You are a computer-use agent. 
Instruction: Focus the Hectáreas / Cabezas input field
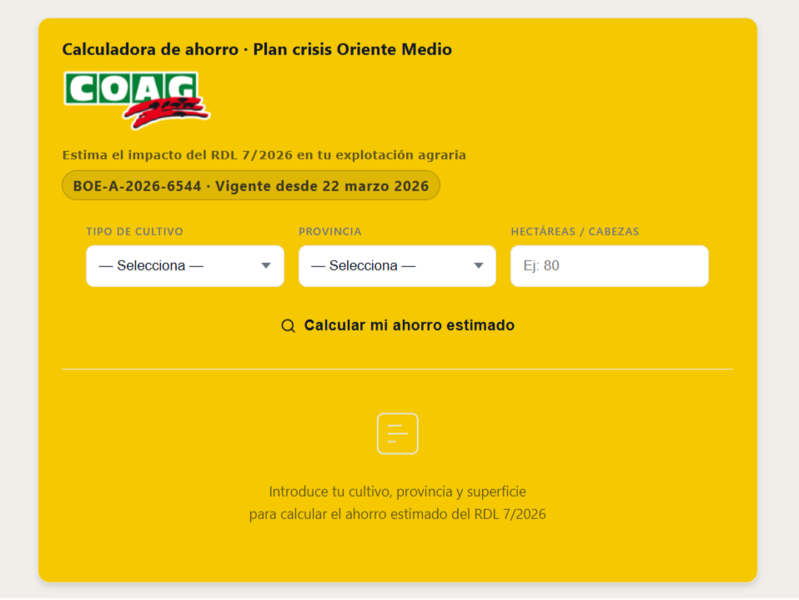point(609,266)
